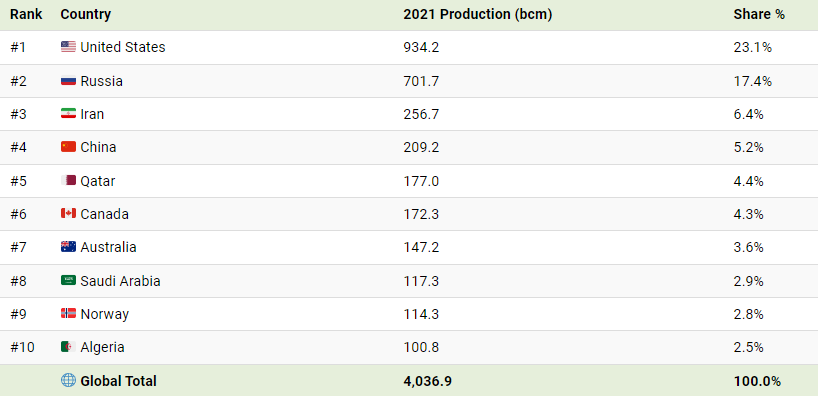Click Russia's 17.4% share cell
Viewport: 818px width, 396px height.
click(752, 81)
